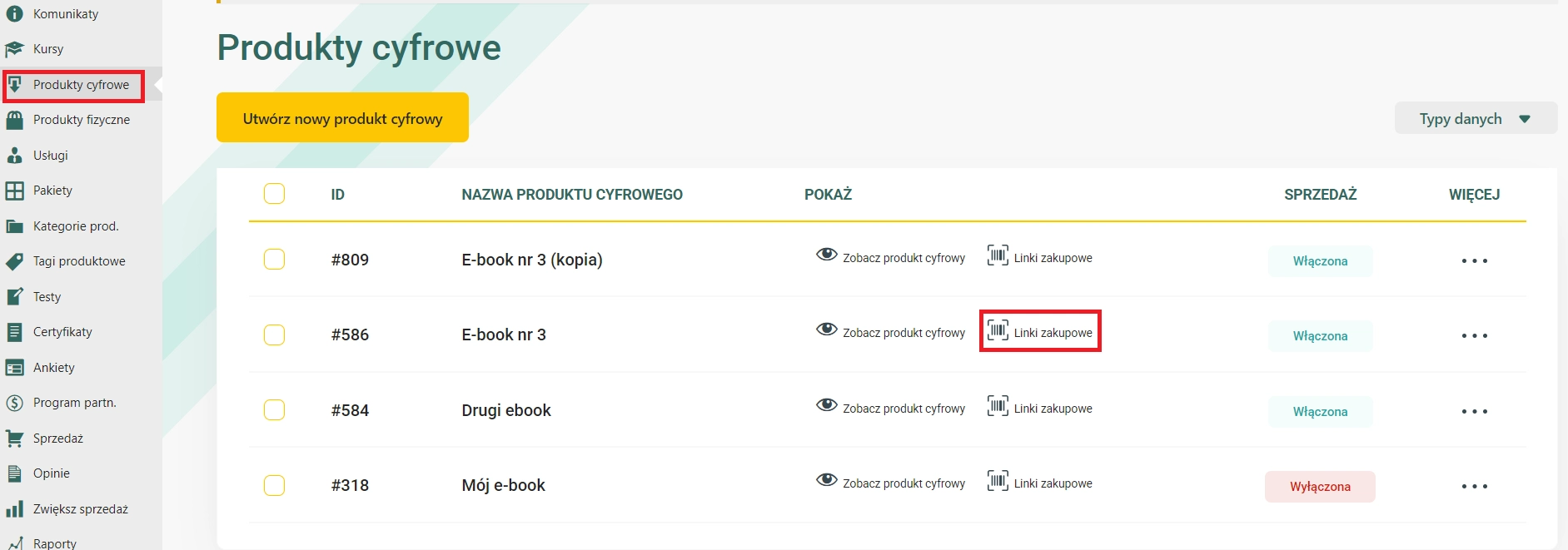Open more options for E-book nr 3 (kopia)
The width and height of the screenshot is (1568, 550).
click(1474, 260)
